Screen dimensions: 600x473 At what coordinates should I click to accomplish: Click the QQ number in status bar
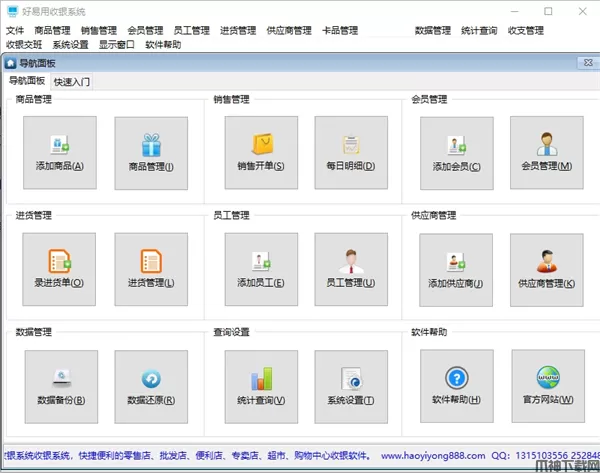click(x=558, y=456)
